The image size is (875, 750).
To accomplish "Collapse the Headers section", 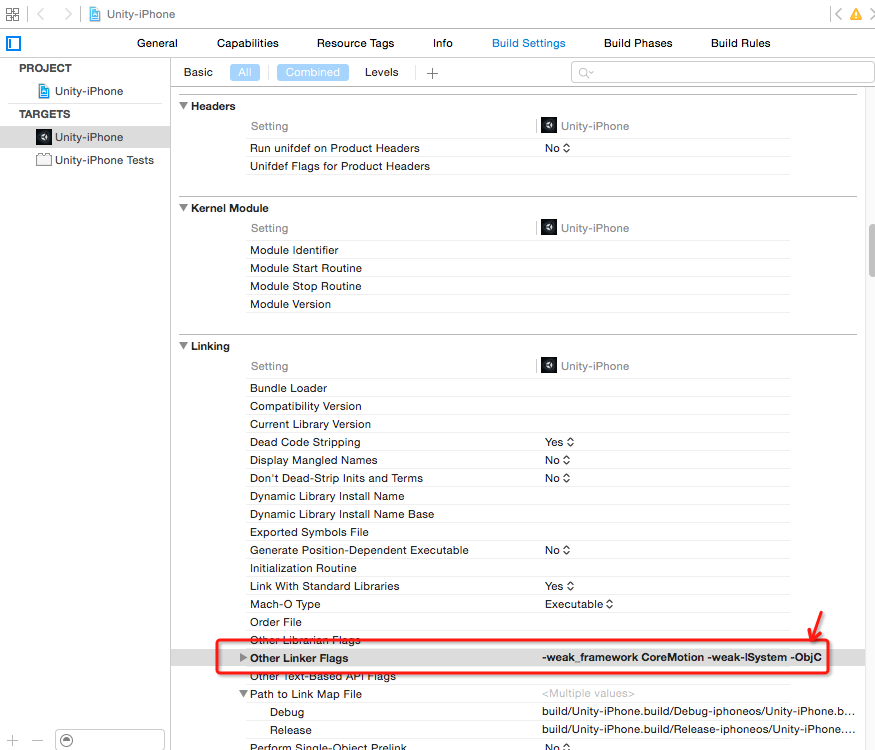I will [x=183, y=105].
